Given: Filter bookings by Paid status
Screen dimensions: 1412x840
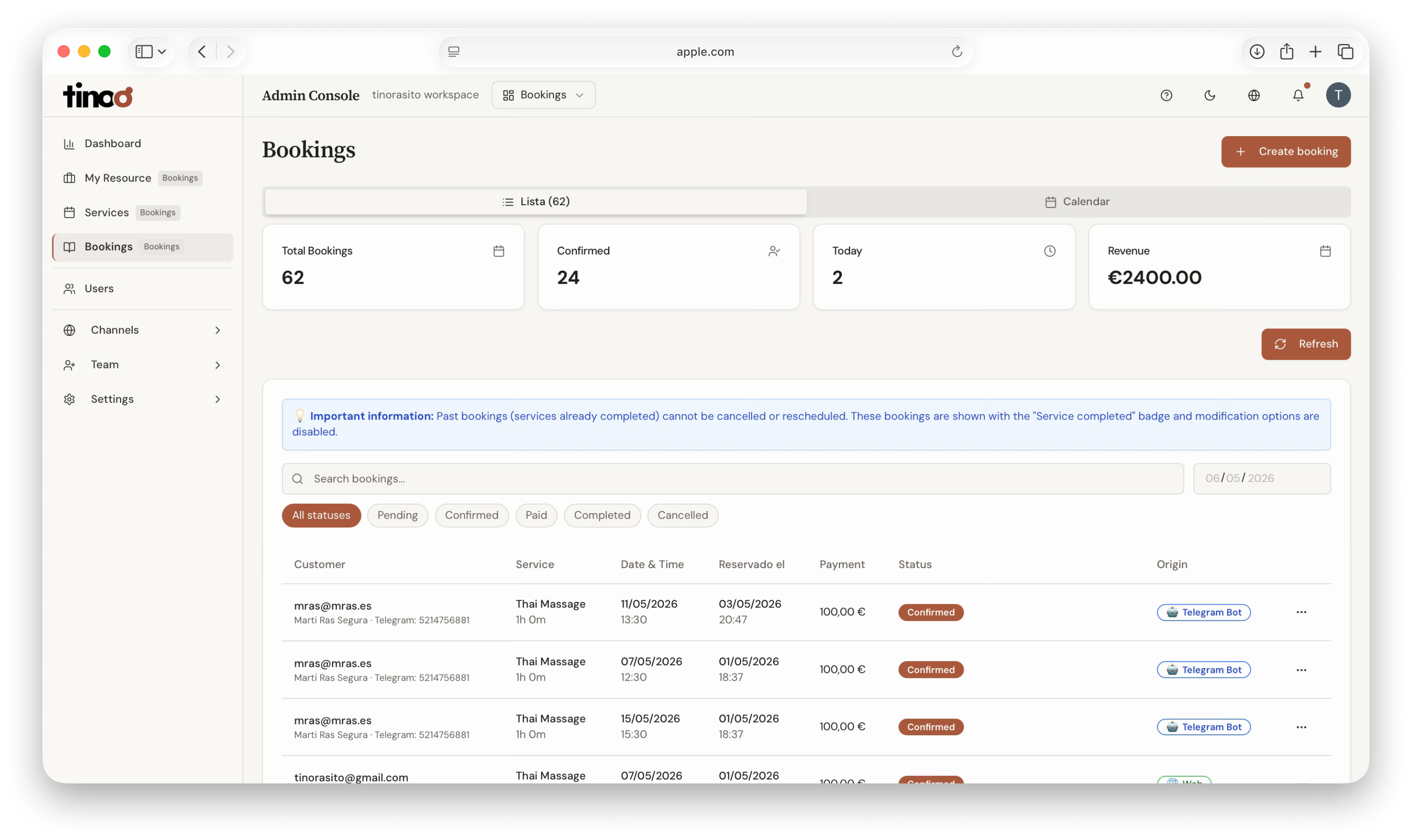Looking at the screenshot, I should (x=536, y=515).
